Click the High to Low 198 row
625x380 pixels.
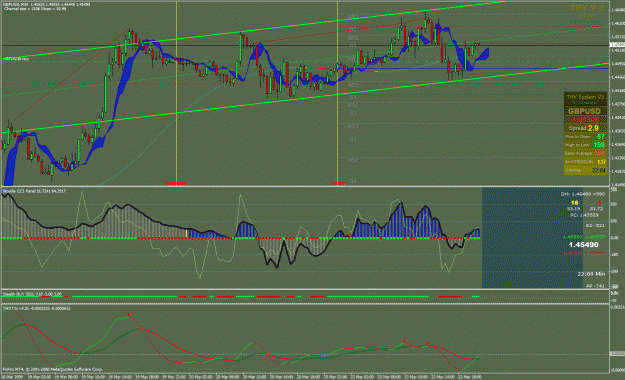click(585, 145)
